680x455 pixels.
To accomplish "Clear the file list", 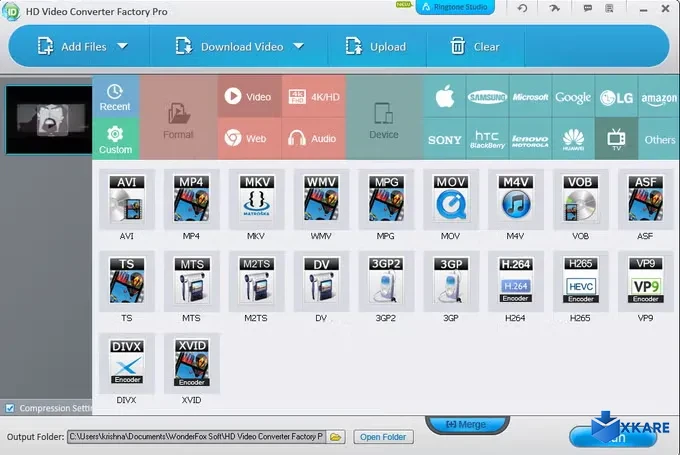I will (x=475, y=46).
